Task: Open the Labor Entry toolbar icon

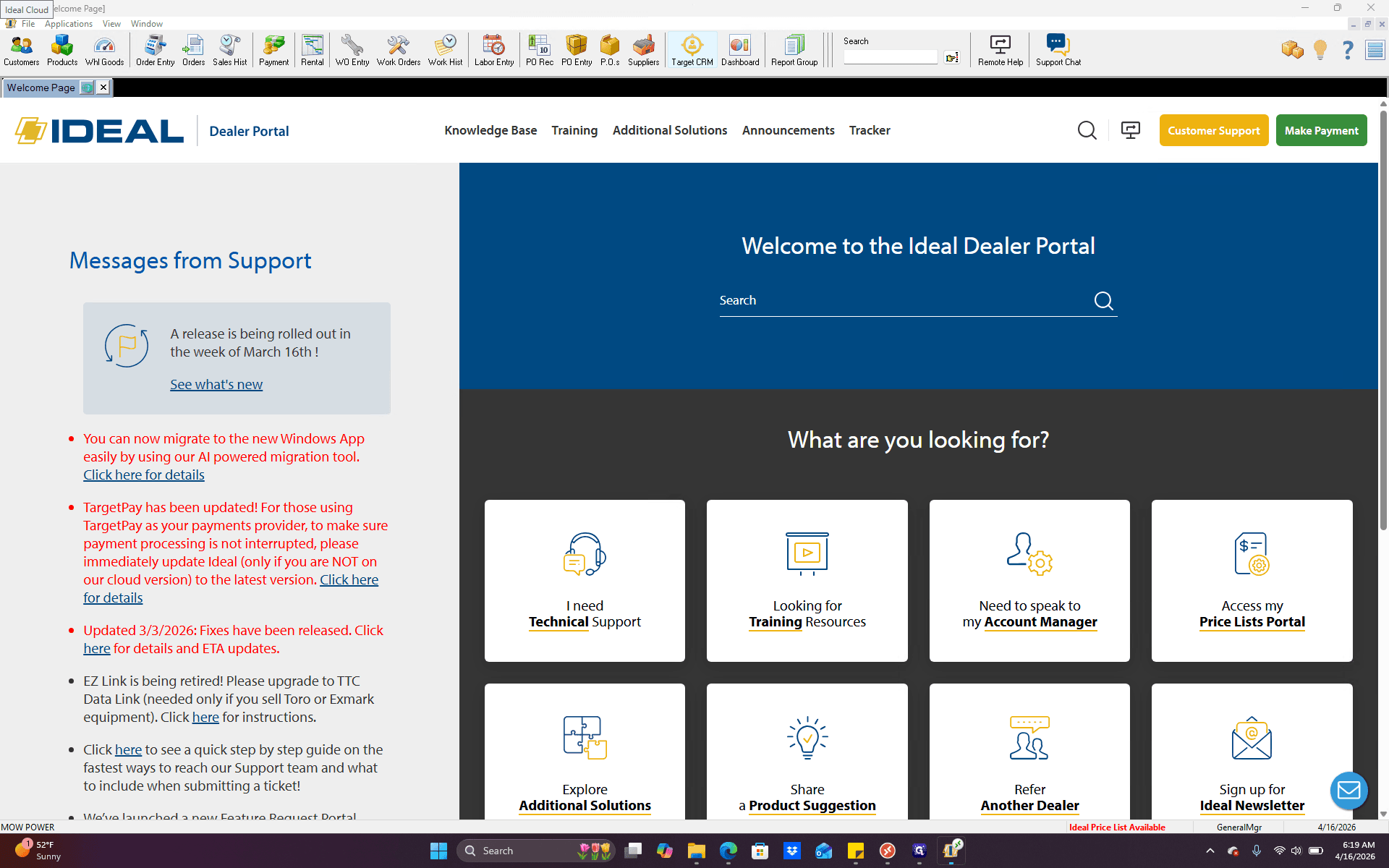Action: [494, 50]
